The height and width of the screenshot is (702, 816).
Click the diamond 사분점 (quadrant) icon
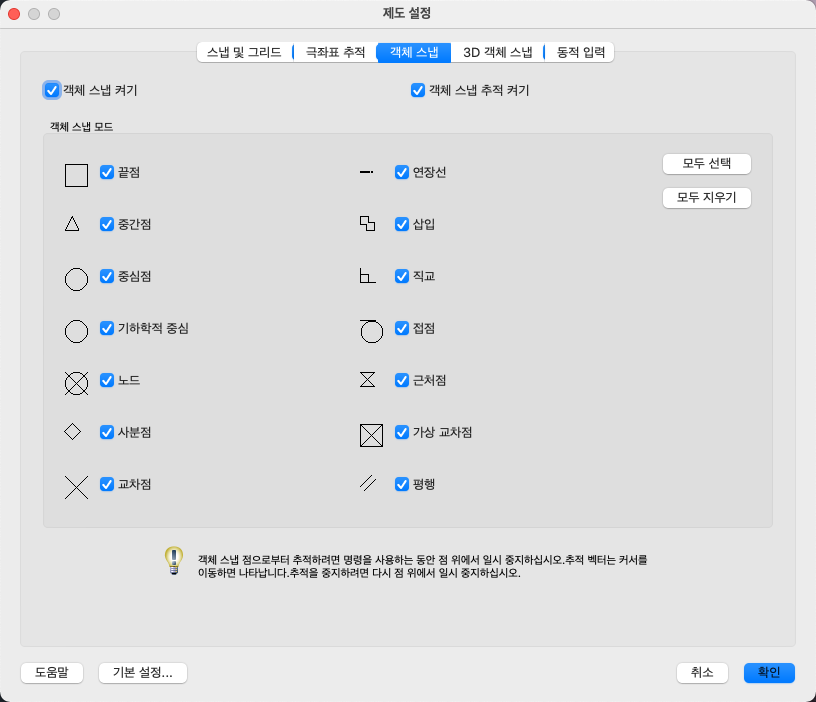(72, 431)
